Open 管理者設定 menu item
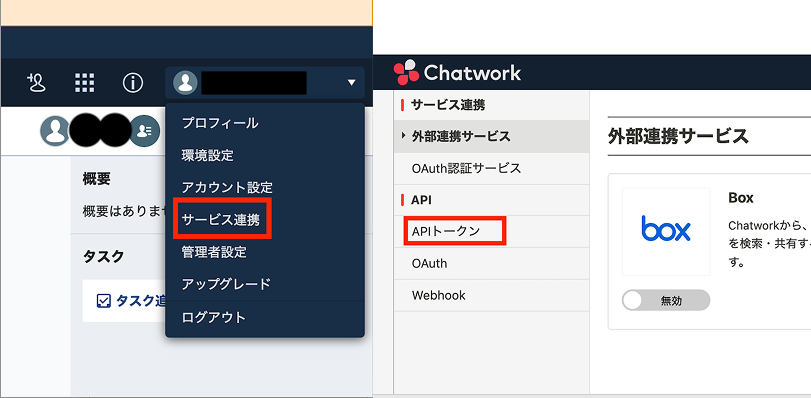The height and width of the screenshot is (398, 811). pos(214,252)
